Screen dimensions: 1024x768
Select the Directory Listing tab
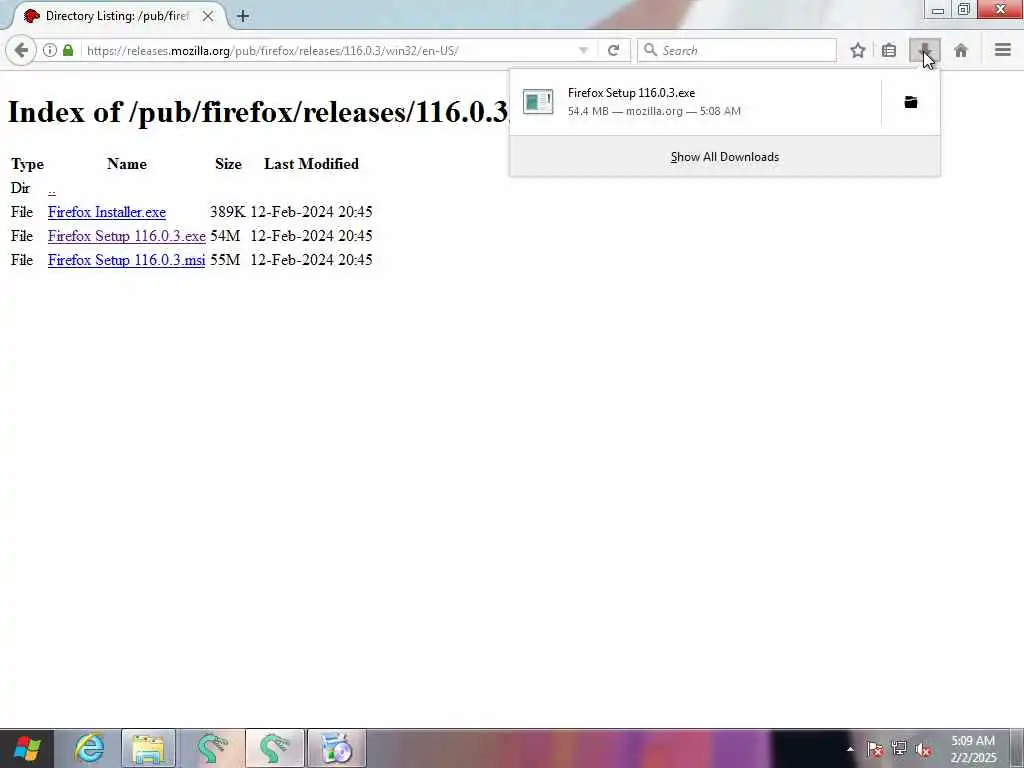click(x=116, y=16)
